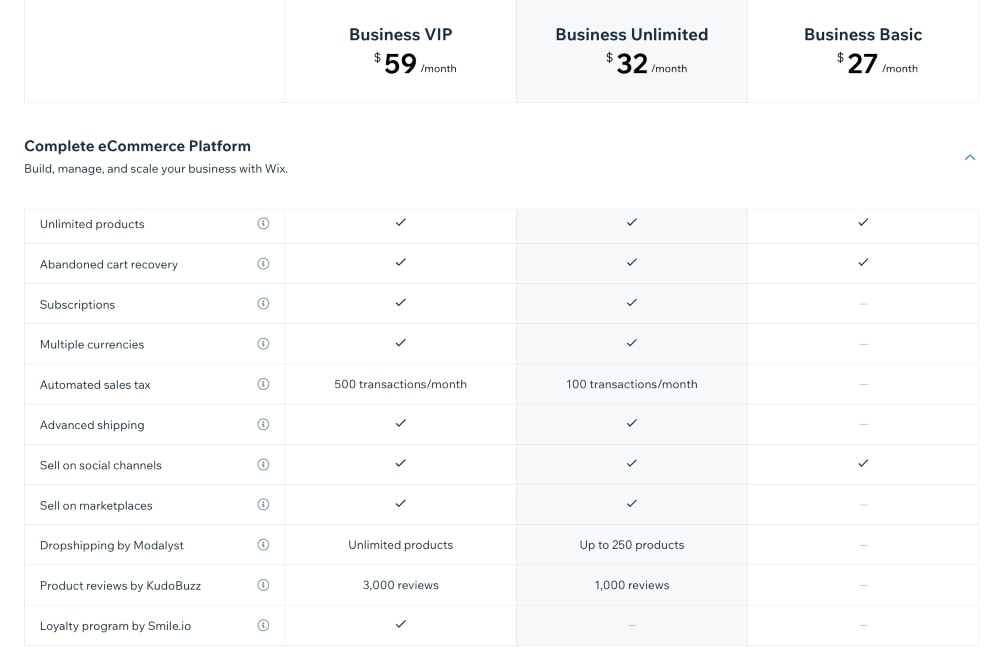Click the Complete eCommerce Platform heading
This screenshot has width=1000, height=654.
tap(137, 145)
